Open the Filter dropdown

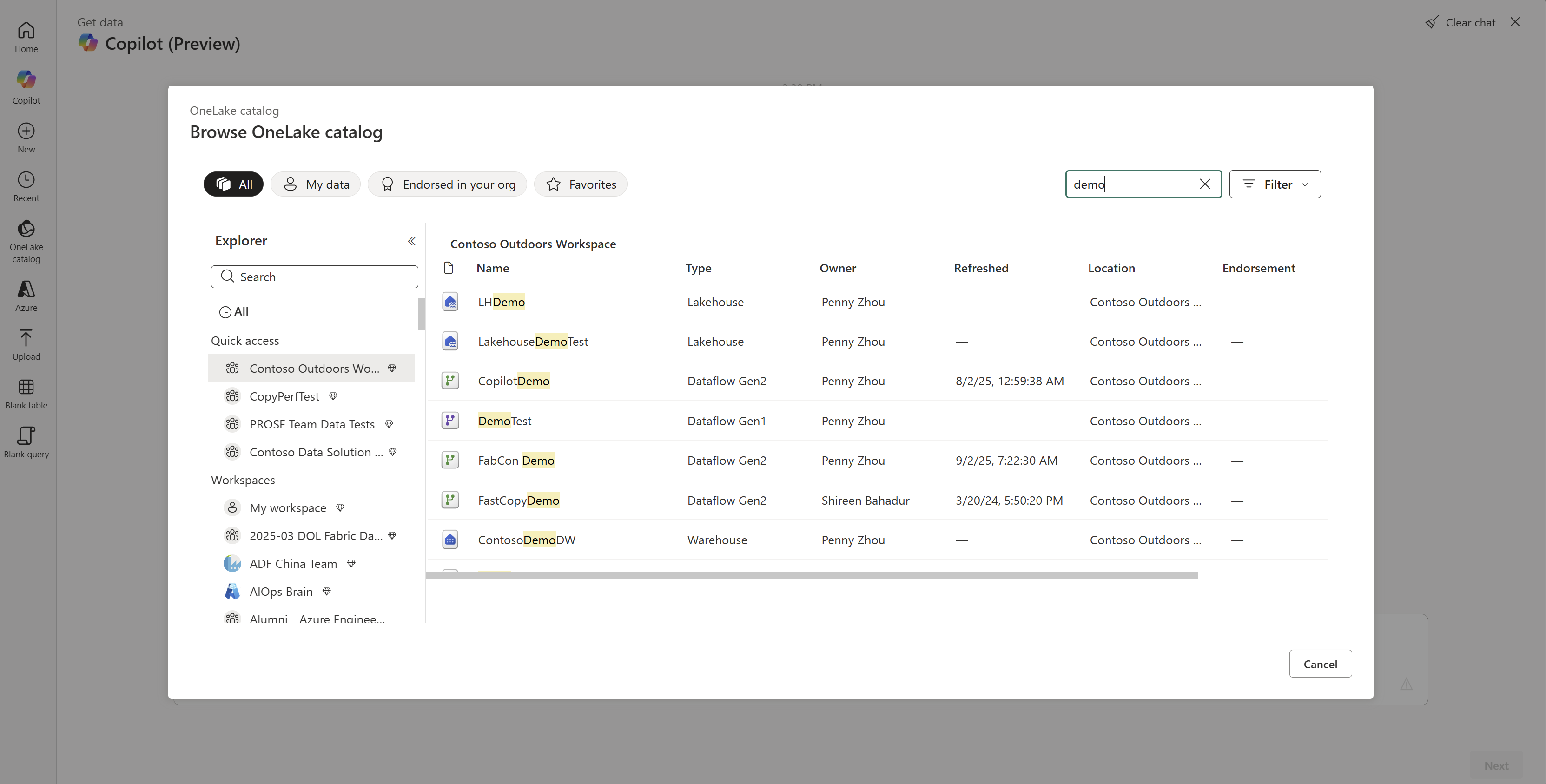(1275, 184)
